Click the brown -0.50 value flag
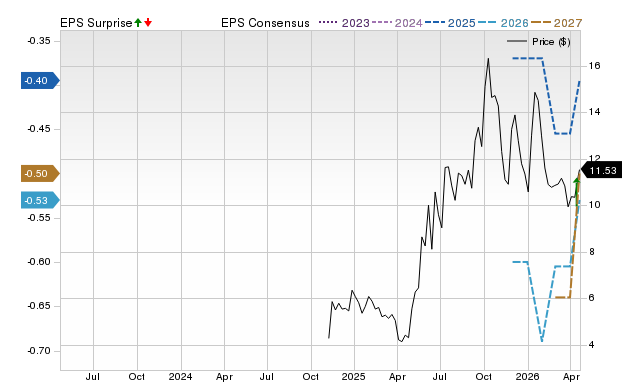640x382 pixels. tap(40, 173)
